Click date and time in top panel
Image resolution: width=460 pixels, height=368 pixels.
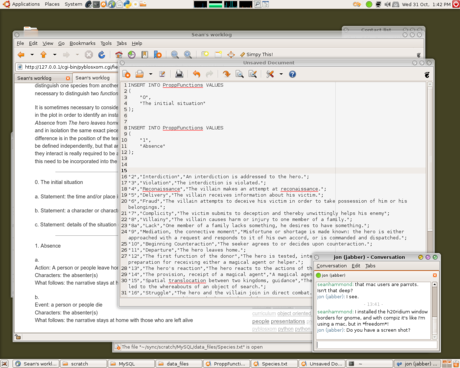pos(426,4)
